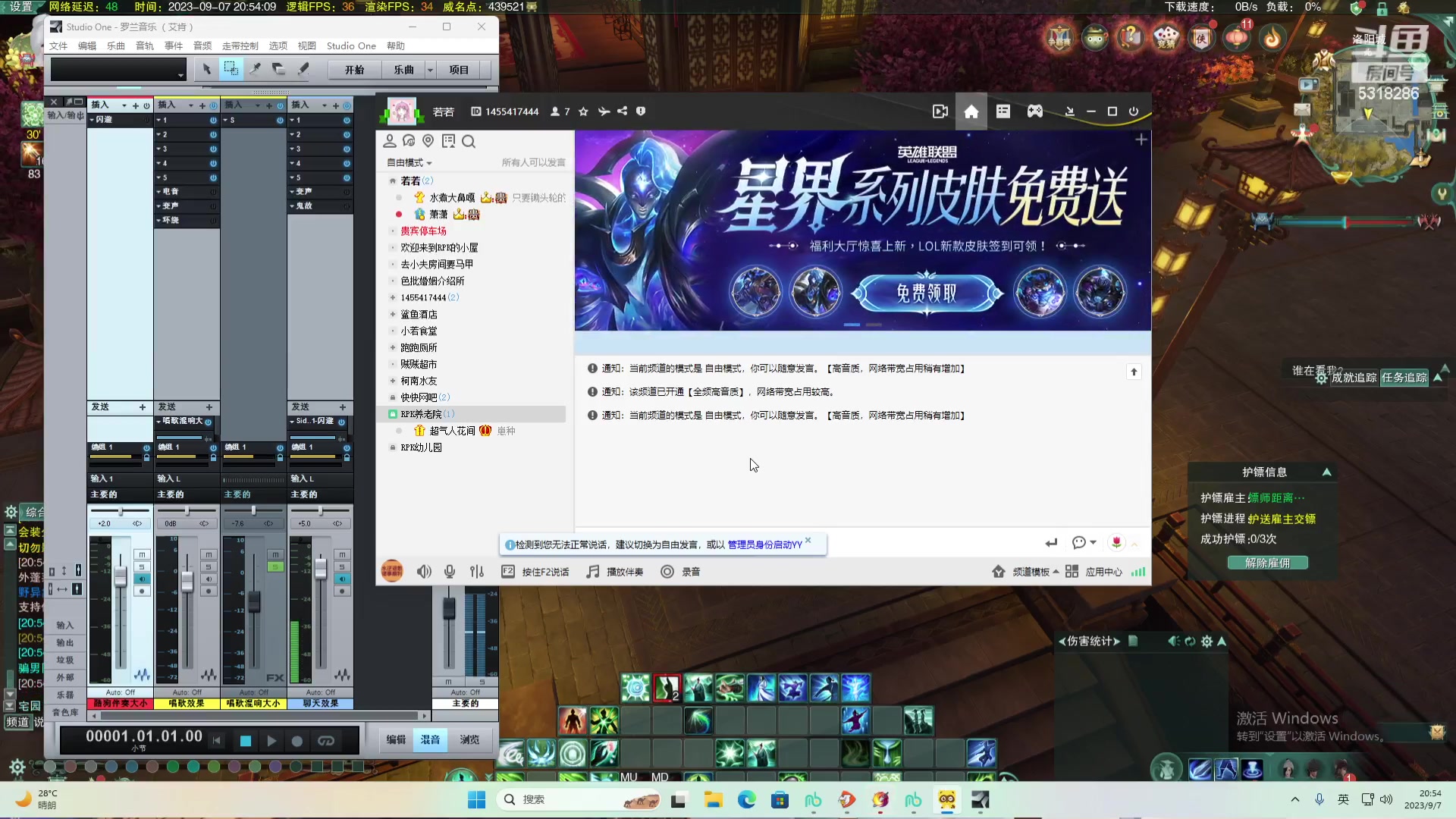Click the 唱歌混响大小 volume fader
The image size is (1456, 819).
tap(254, 602)
